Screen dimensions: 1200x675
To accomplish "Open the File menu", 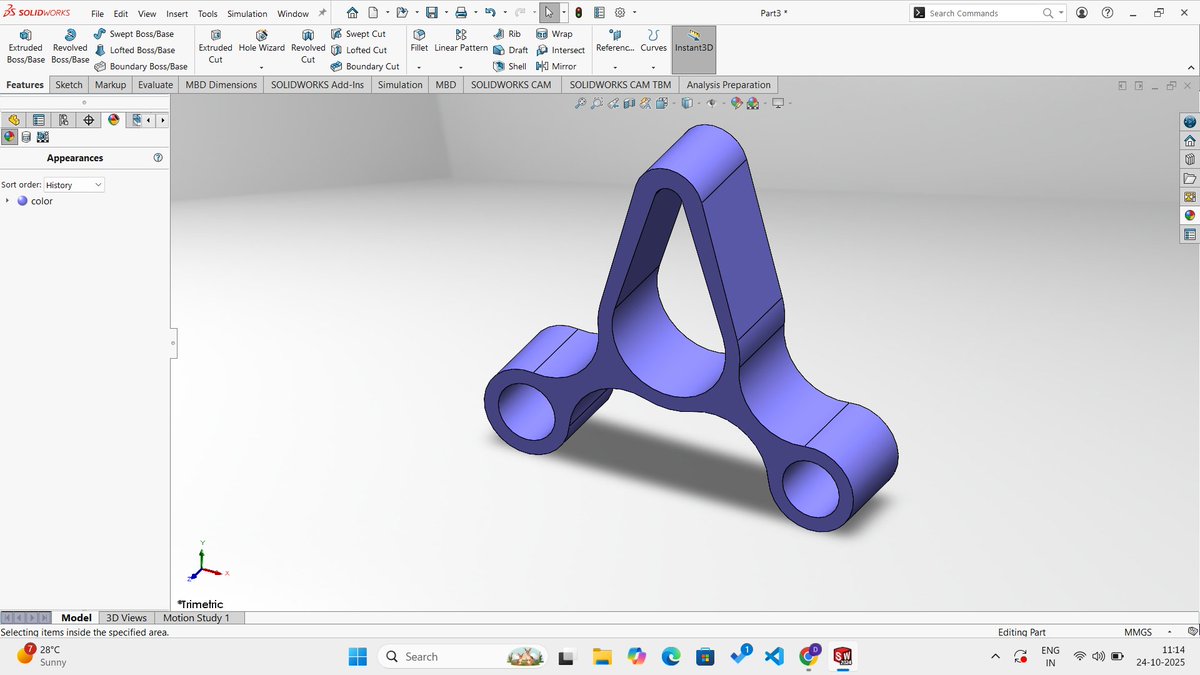I will (x=97, y=14).
